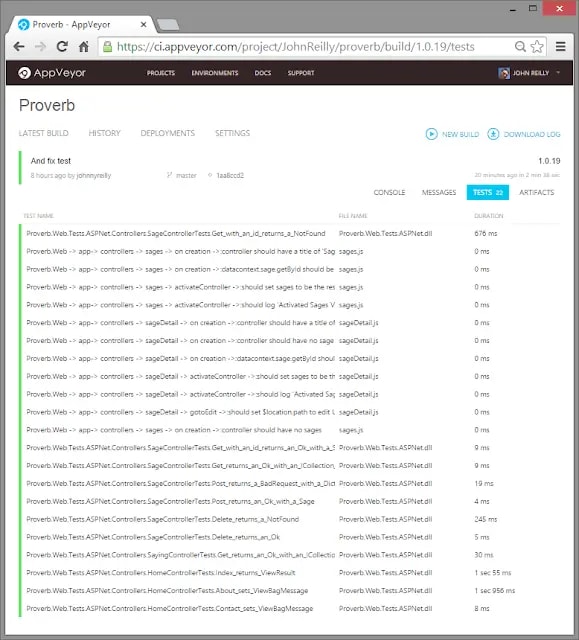
Task: Select the SayingControllerTests Get_returns test row
Action: click(x=291, y=555)
